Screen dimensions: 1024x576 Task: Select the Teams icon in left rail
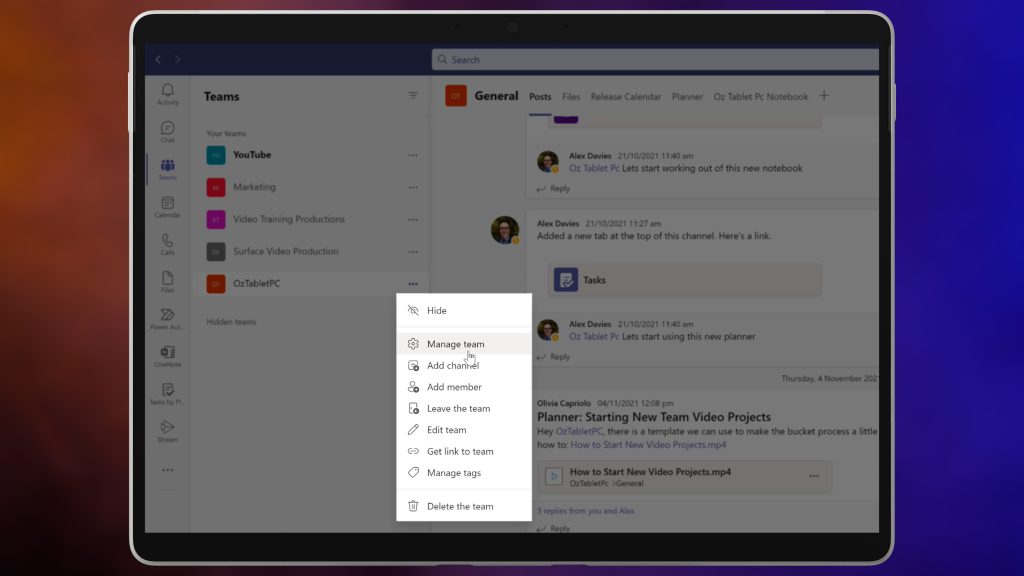point(167,168)
